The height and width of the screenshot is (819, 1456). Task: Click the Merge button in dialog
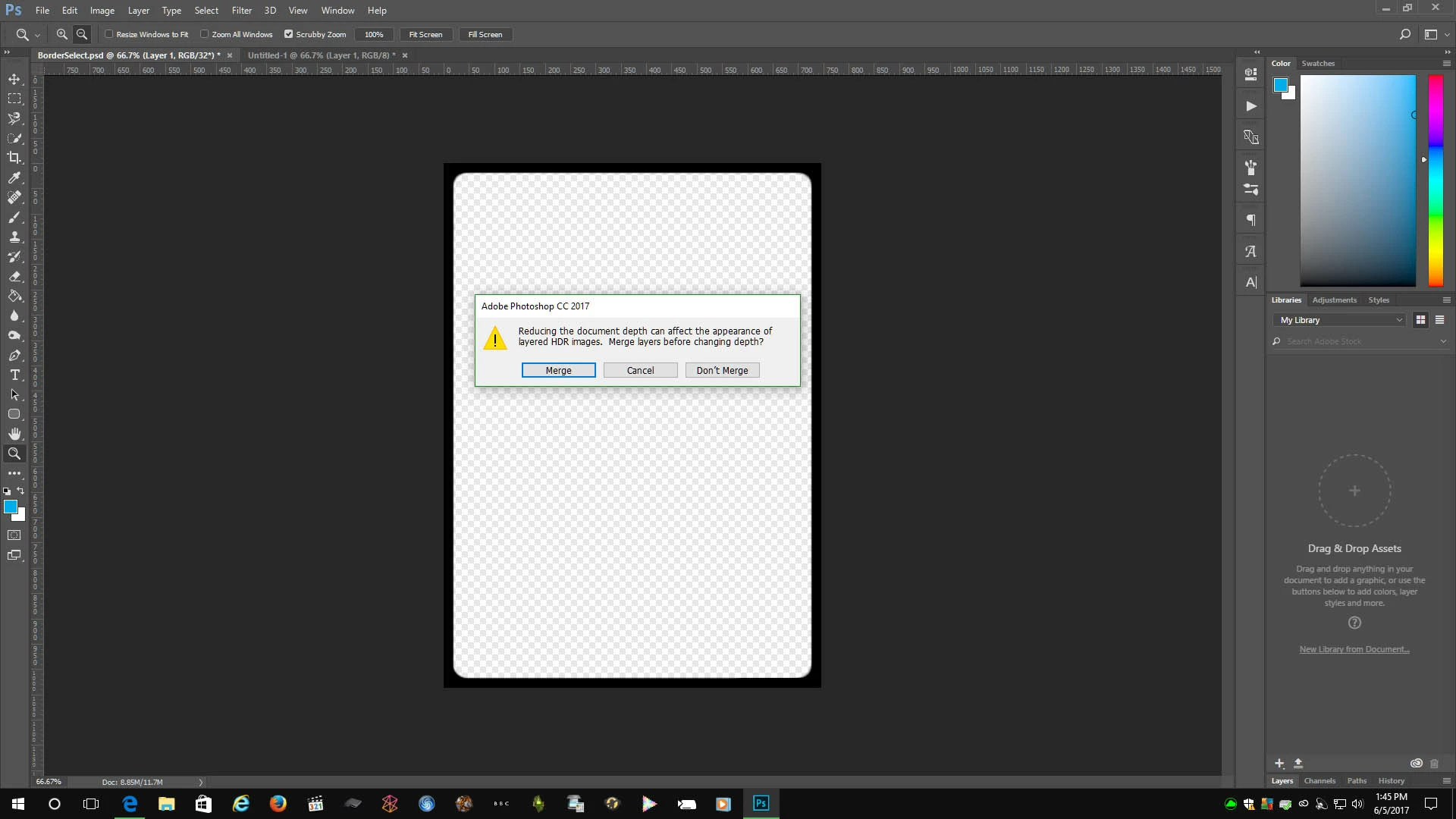(x=558, y=370)
